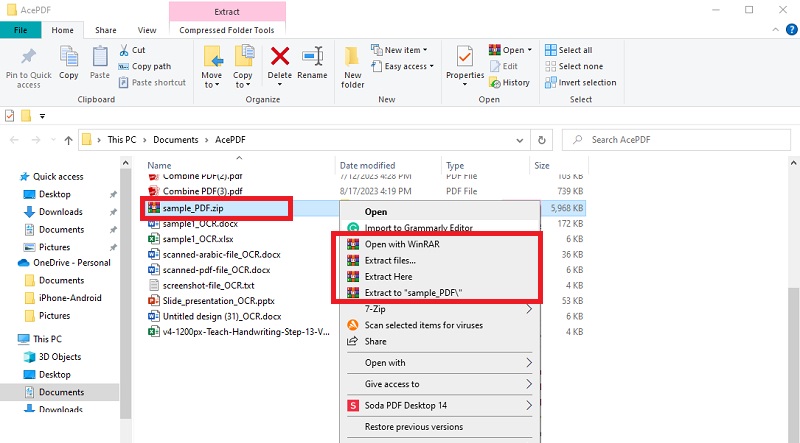Click Edit in the Open group
The height and width of the screenshot is (443, 800).
504,66
